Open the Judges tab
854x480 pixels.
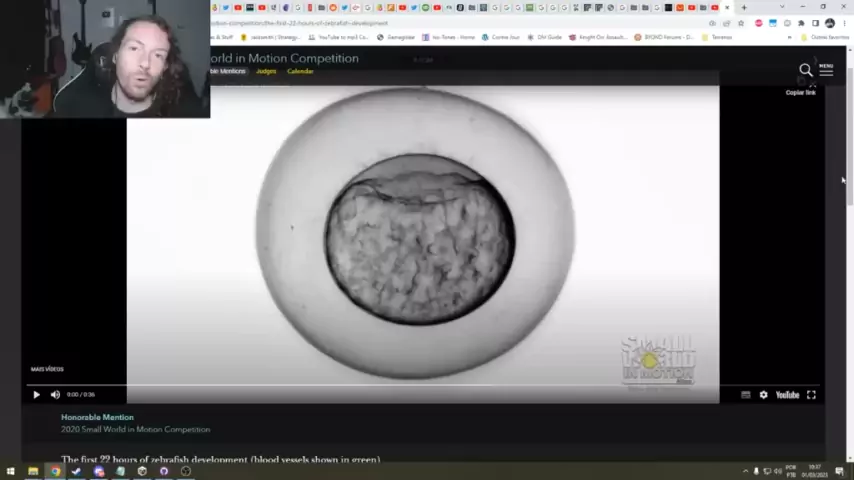coord(266,72)
